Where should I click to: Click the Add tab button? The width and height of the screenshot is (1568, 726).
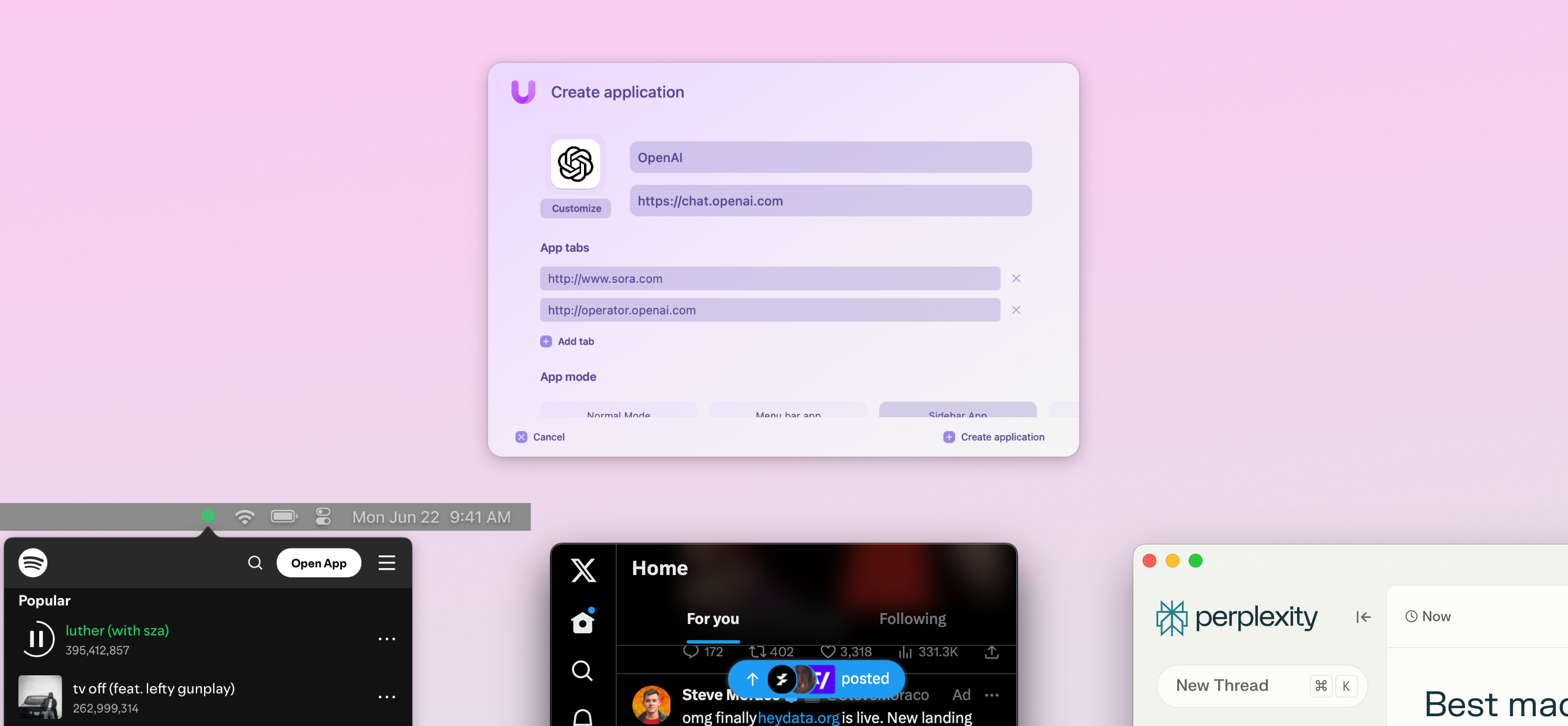(x=567, y=342)
